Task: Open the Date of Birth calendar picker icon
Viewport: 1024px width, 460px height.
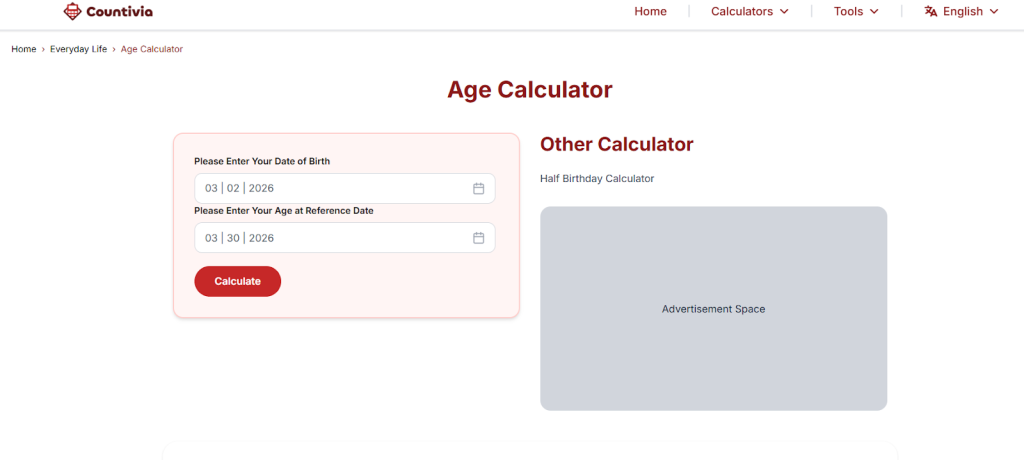Action: [478, 188]
